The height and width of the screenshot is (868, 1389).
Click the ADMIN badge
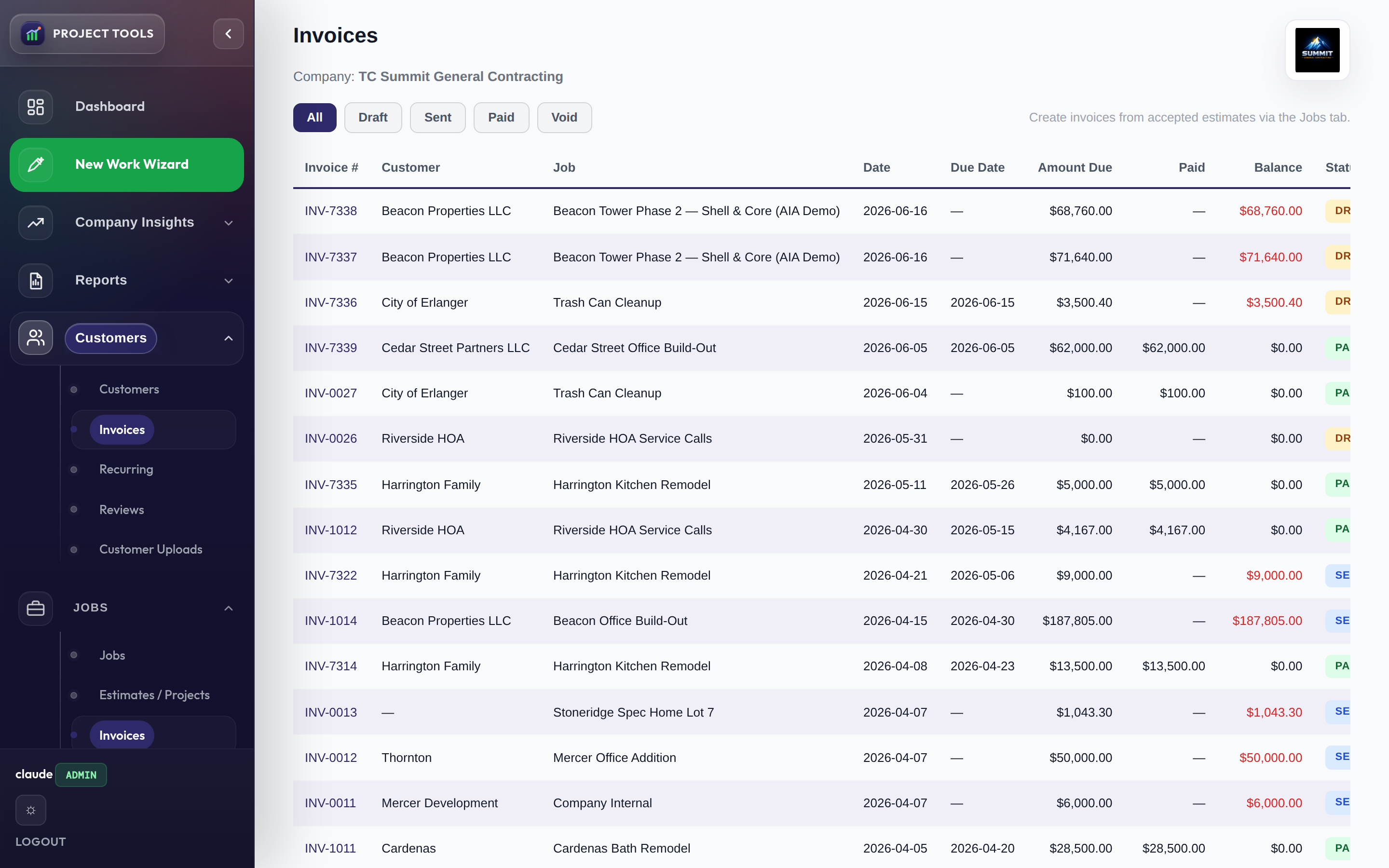click(81, 774)
